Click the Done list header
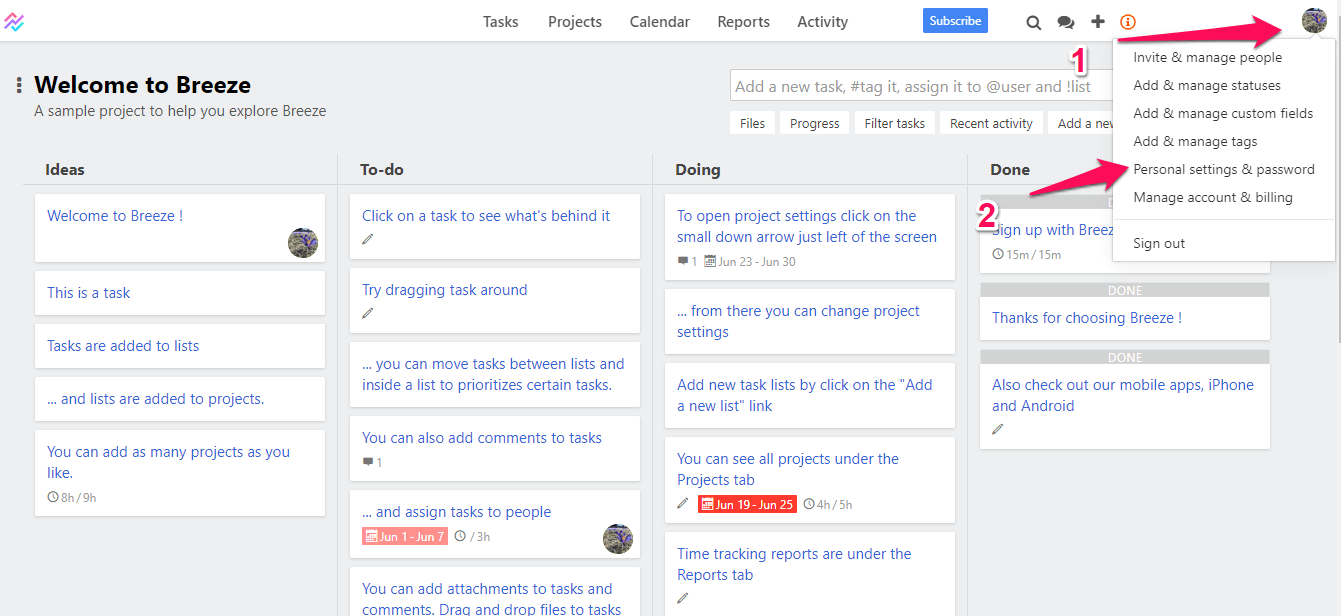Screen dimensions: 1341x616 point(1010,170)
